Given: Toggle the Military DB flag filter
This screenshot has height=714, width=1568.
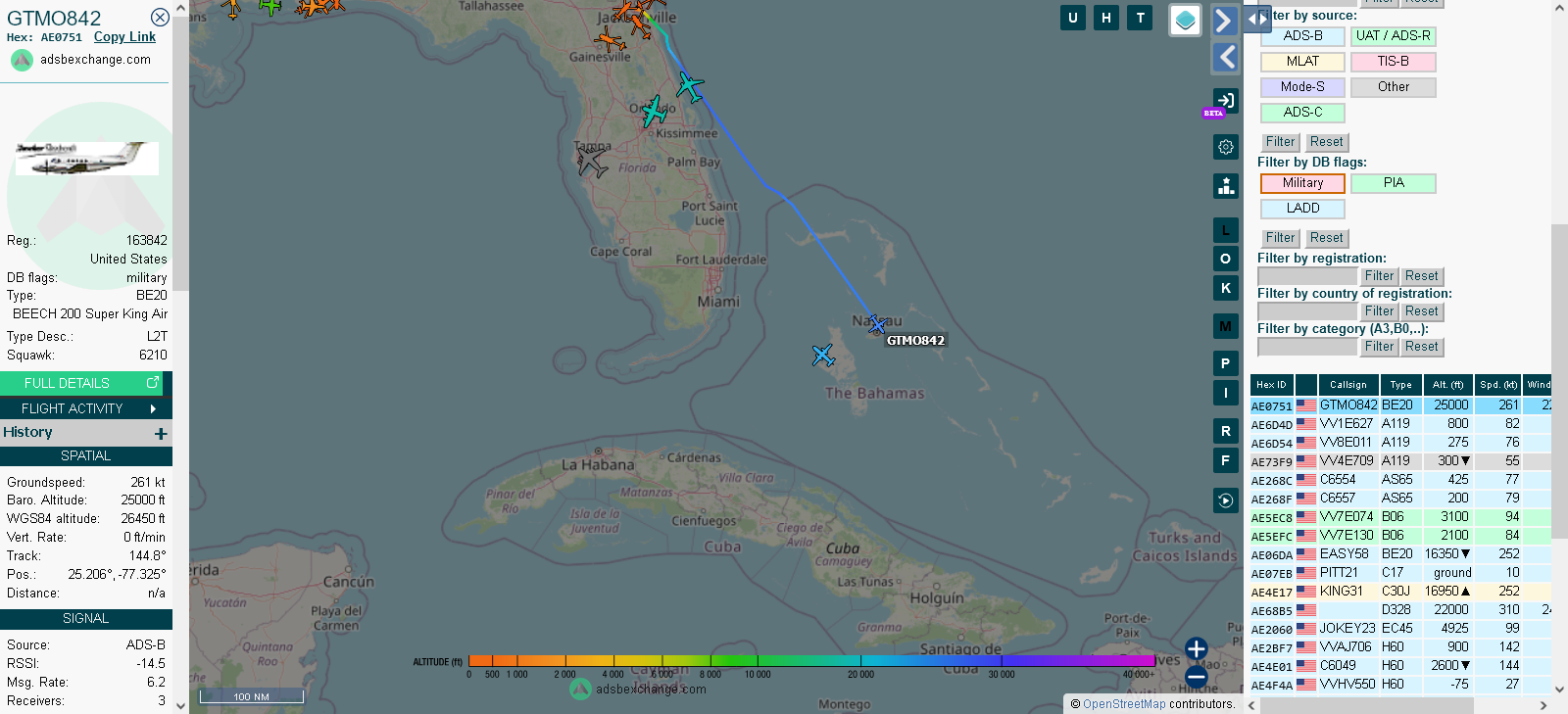Looking at the screenshot, I should tap(1302, 183).
